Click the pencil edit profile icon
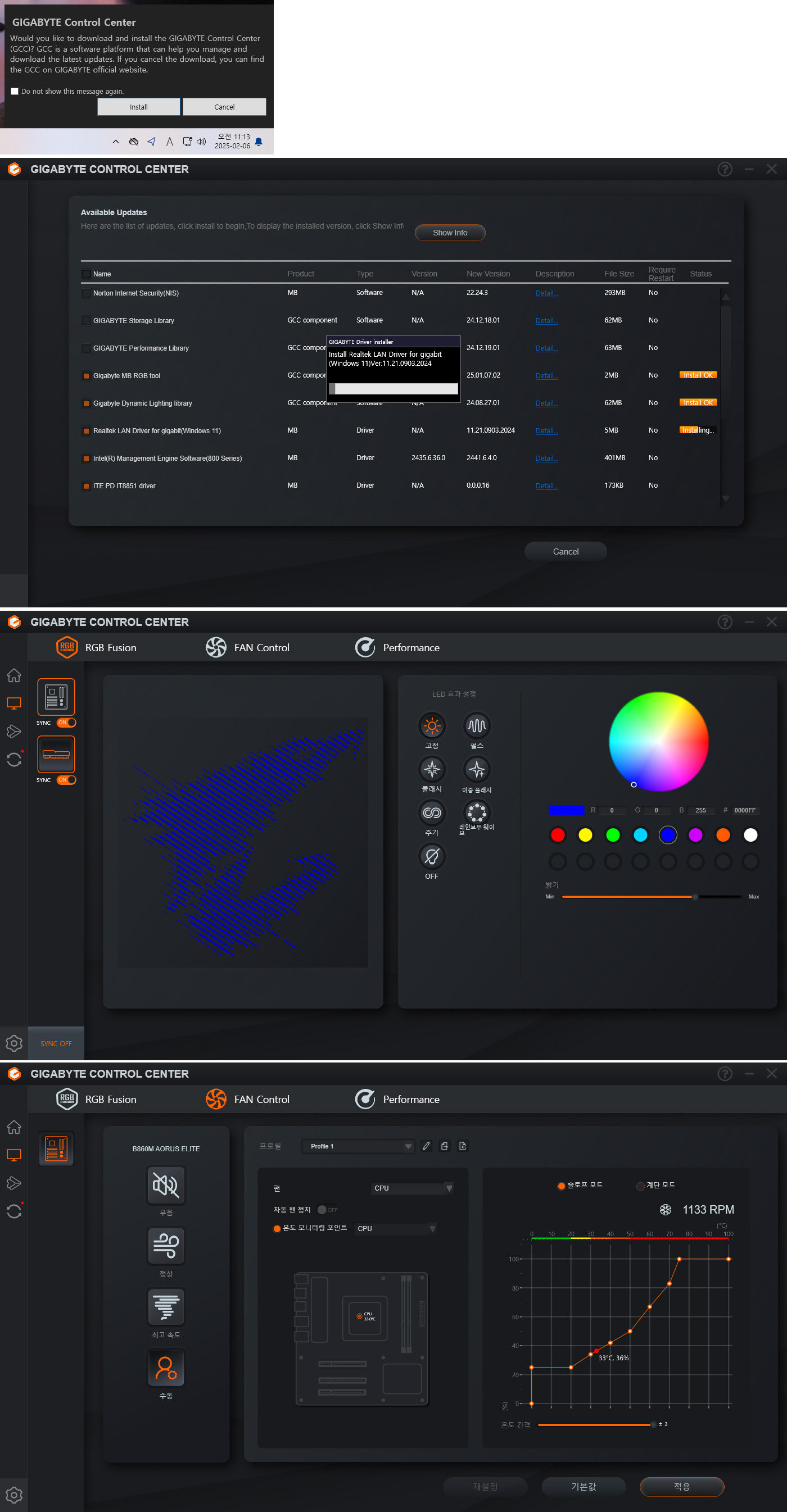The width and height of the screenshot is (787, 1512). [x=427, y=1146]
